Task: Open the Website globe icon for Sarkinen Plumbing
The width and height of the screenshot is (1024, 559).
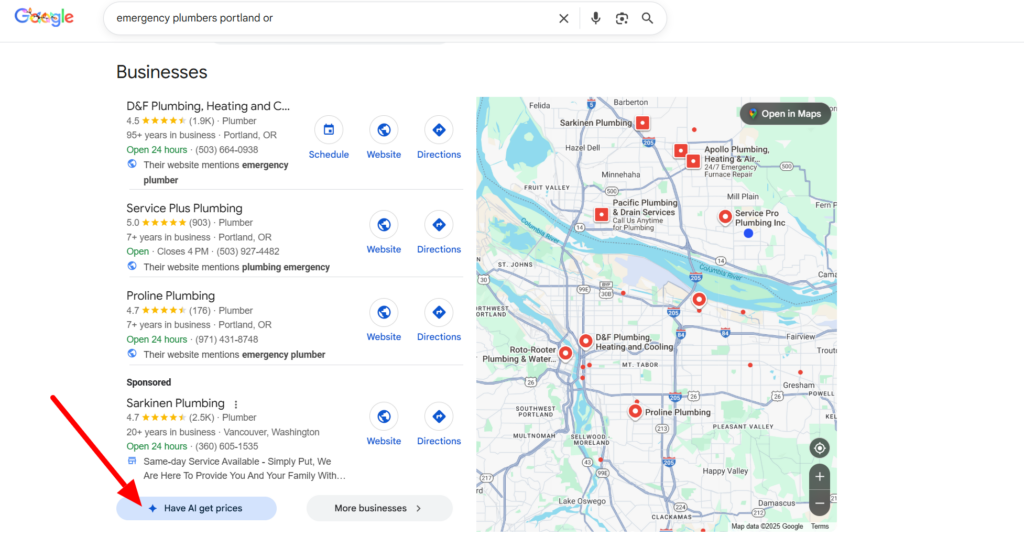Action: (384, 417)
